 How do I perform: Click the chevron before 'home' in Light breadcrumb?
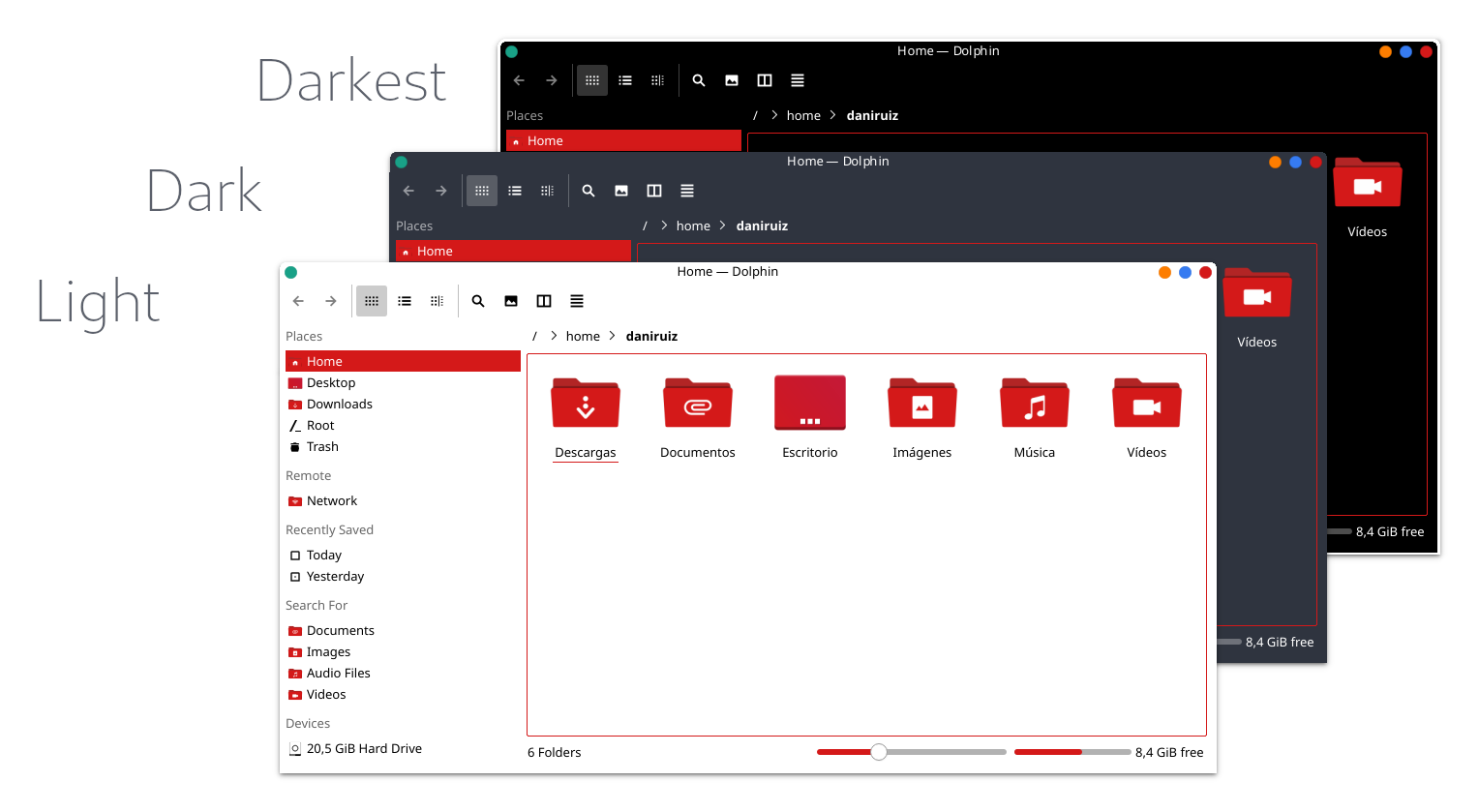pos(554,336)
